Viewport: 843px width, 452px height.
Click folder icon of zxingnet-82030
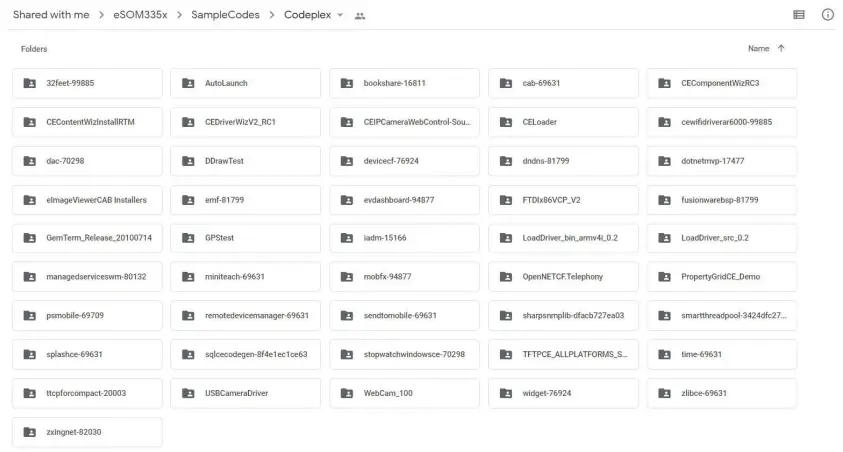[30, 432]
